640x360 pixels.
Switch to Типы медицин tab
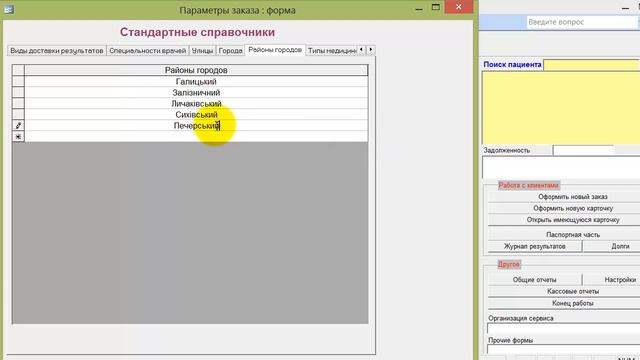pos(332,51)
